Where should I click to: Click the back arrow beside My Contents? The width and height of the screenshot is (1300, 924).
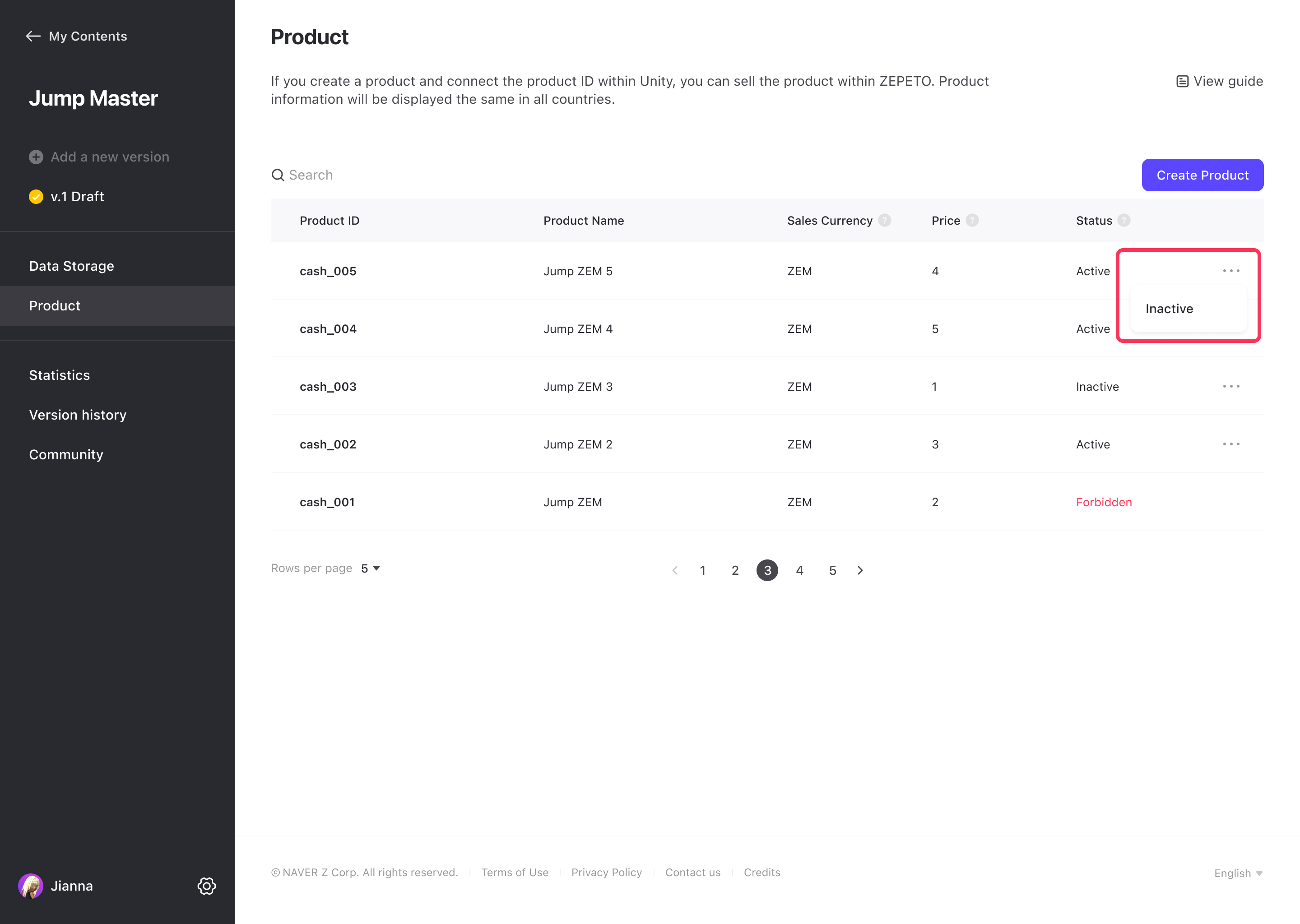click(x=33, y=37)
